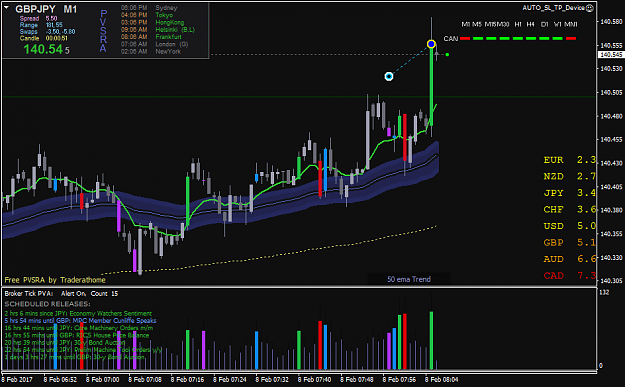Click the NewYork session clock row
This screenshot has height=387, width=625.
151,51
